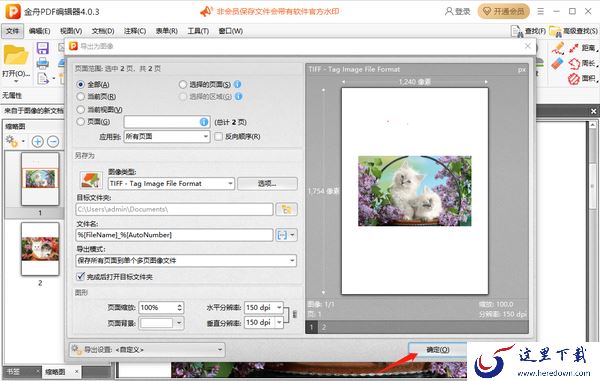Toggle 完成后打开目标文件夹 checkbox
The width and height of the screenshot is (600, 381).
80,276
